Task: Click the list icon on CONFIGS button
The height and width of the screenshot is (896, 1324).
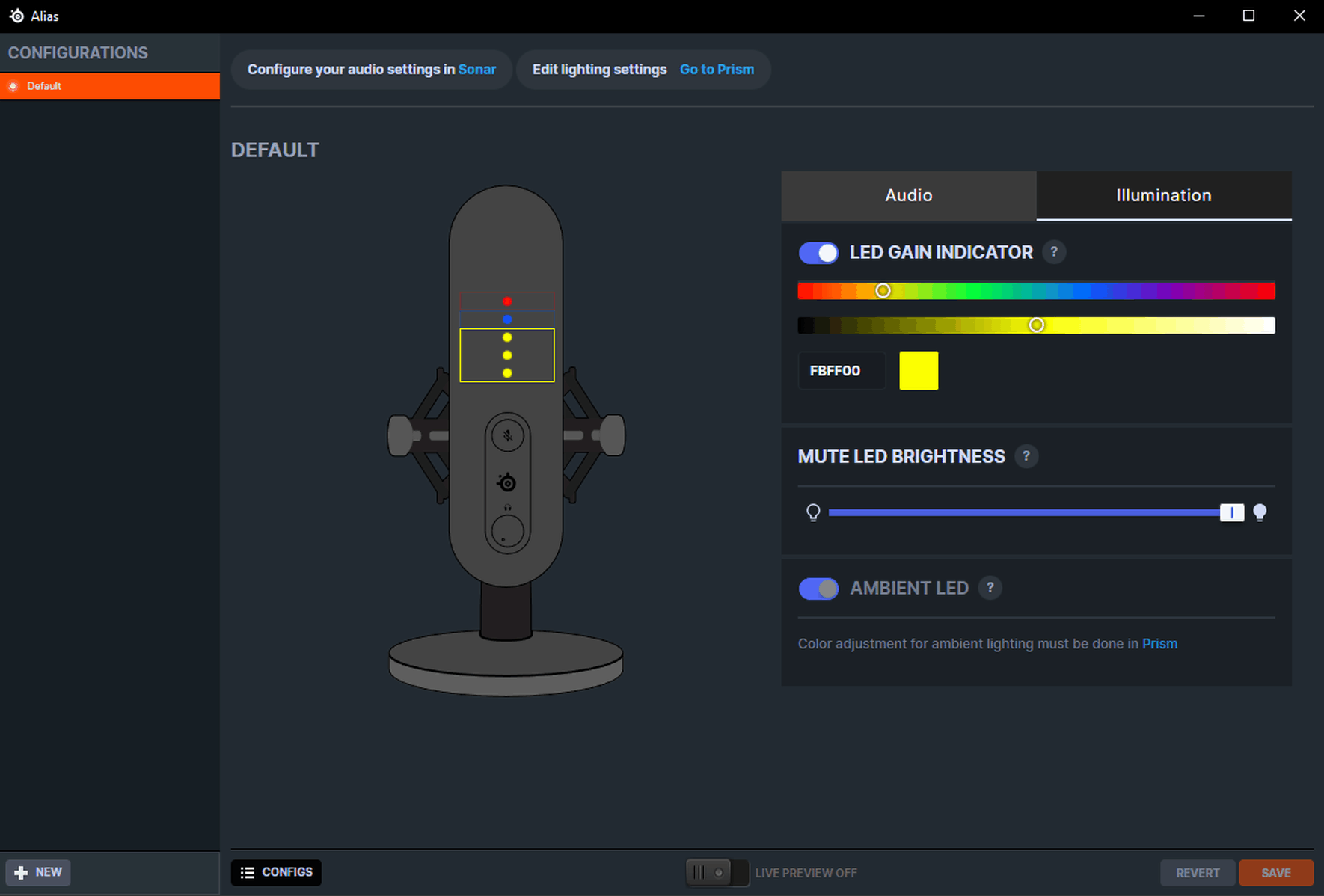Action: 248,873
